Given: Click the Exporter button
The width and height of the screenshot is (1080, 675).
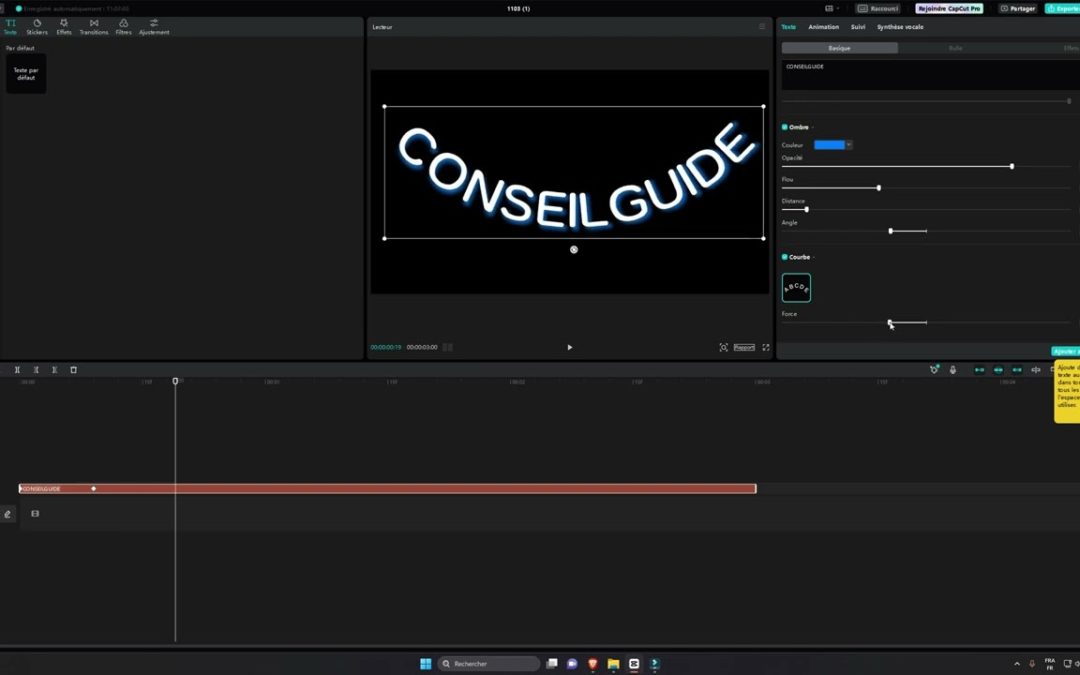Looking at the screenshot, I should (x=1062, y=8).
